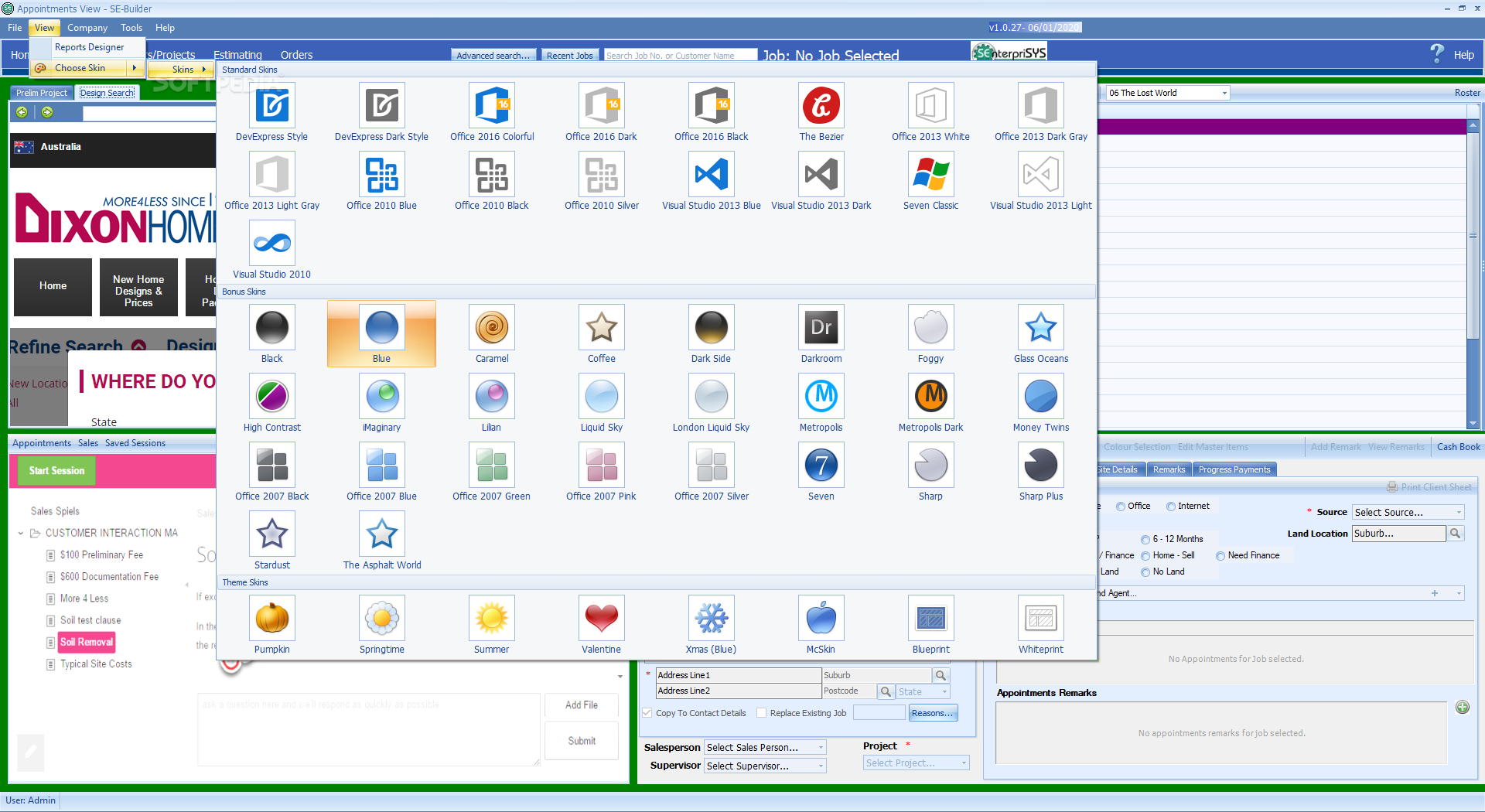Viewport: 1485px width, 812px height.
Task: Click the Search Job No. or Customer Name box
Action: point(680,56)
